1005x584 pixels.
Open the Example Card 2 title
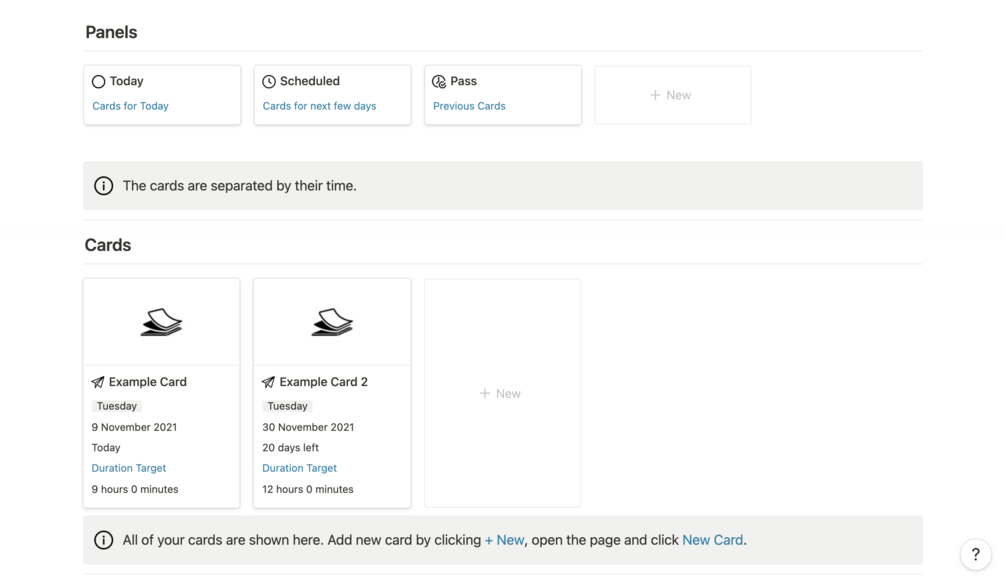coord(323,382)
